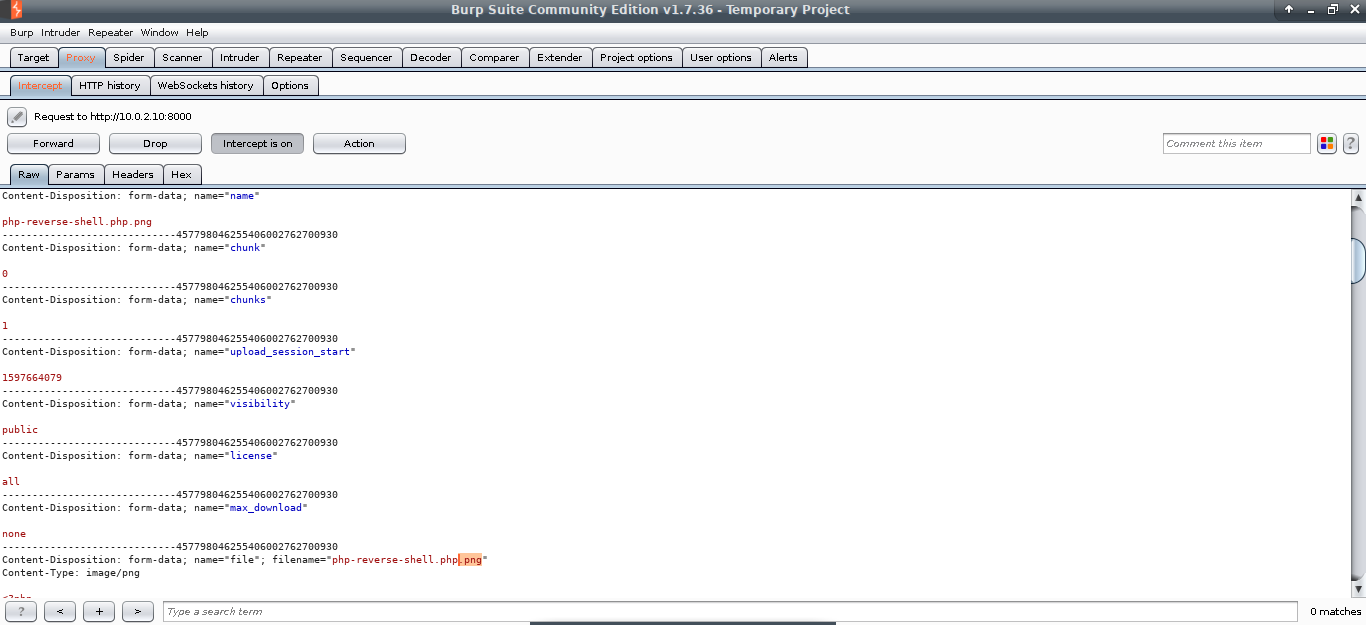Click the search help question mark button

point(21,611)
